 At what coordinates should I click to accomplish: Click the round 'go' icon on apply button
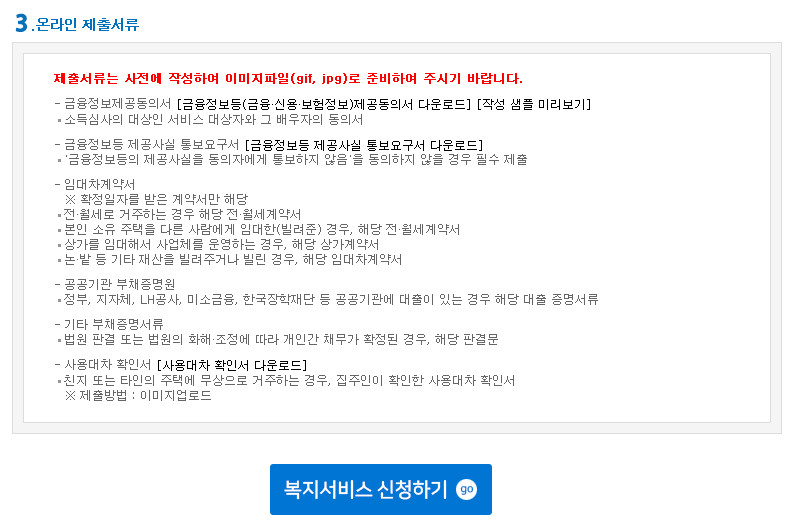click(x=466, y=489)
